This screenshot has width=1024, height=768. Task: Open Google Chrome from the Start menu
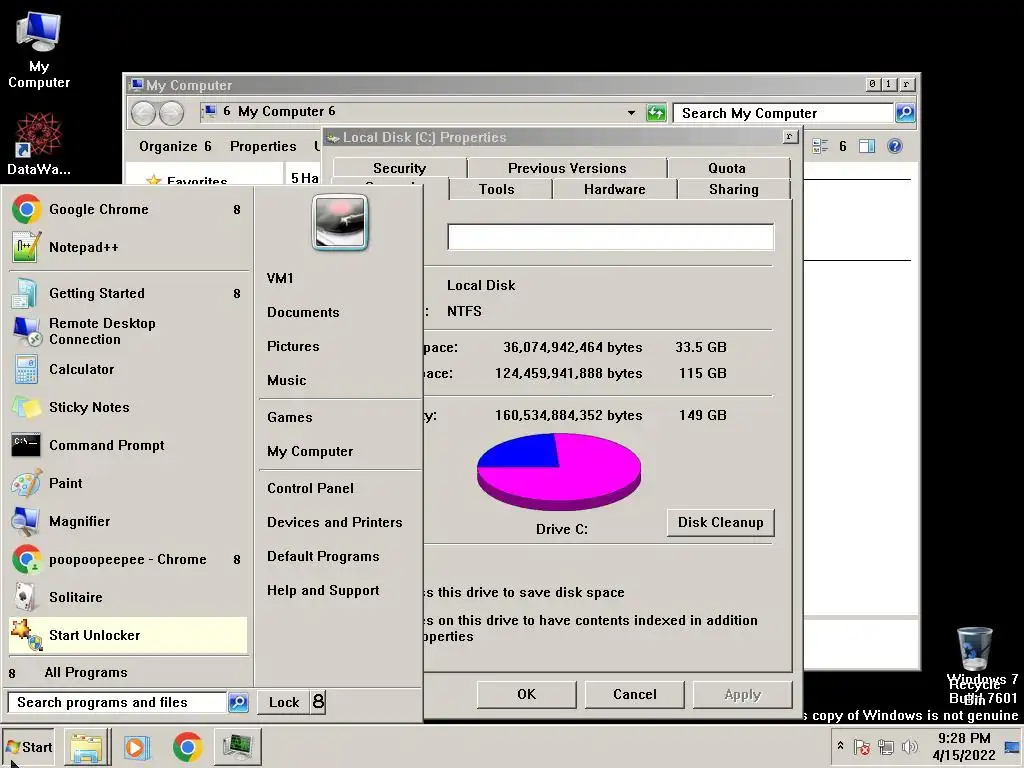[x=128, y=210]
